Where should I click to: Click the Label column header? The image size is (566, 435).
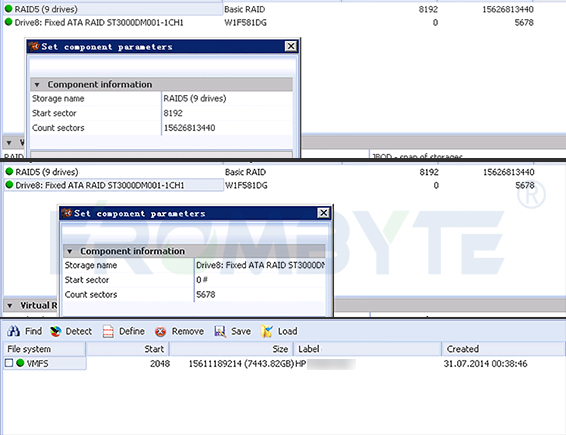point(368,349)
